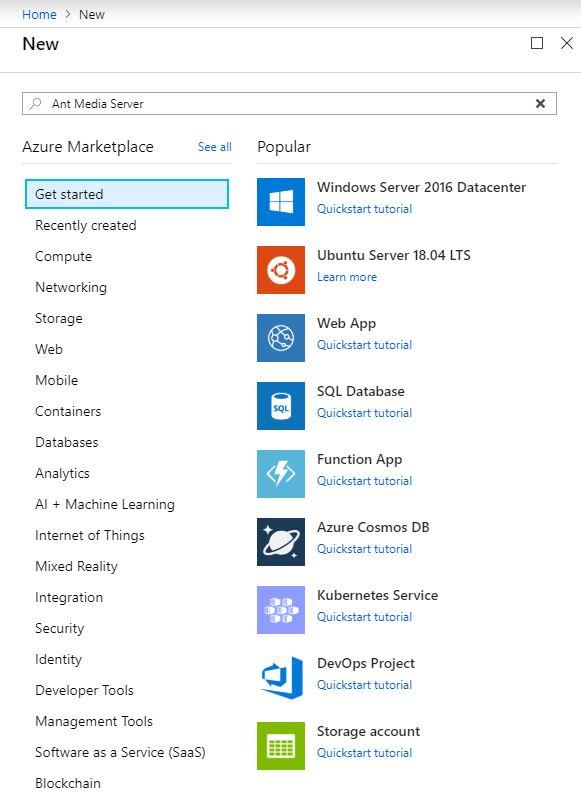Open See all marketplace link
The height and width of the screenshot is (797, 581).
tap(215, 147)
